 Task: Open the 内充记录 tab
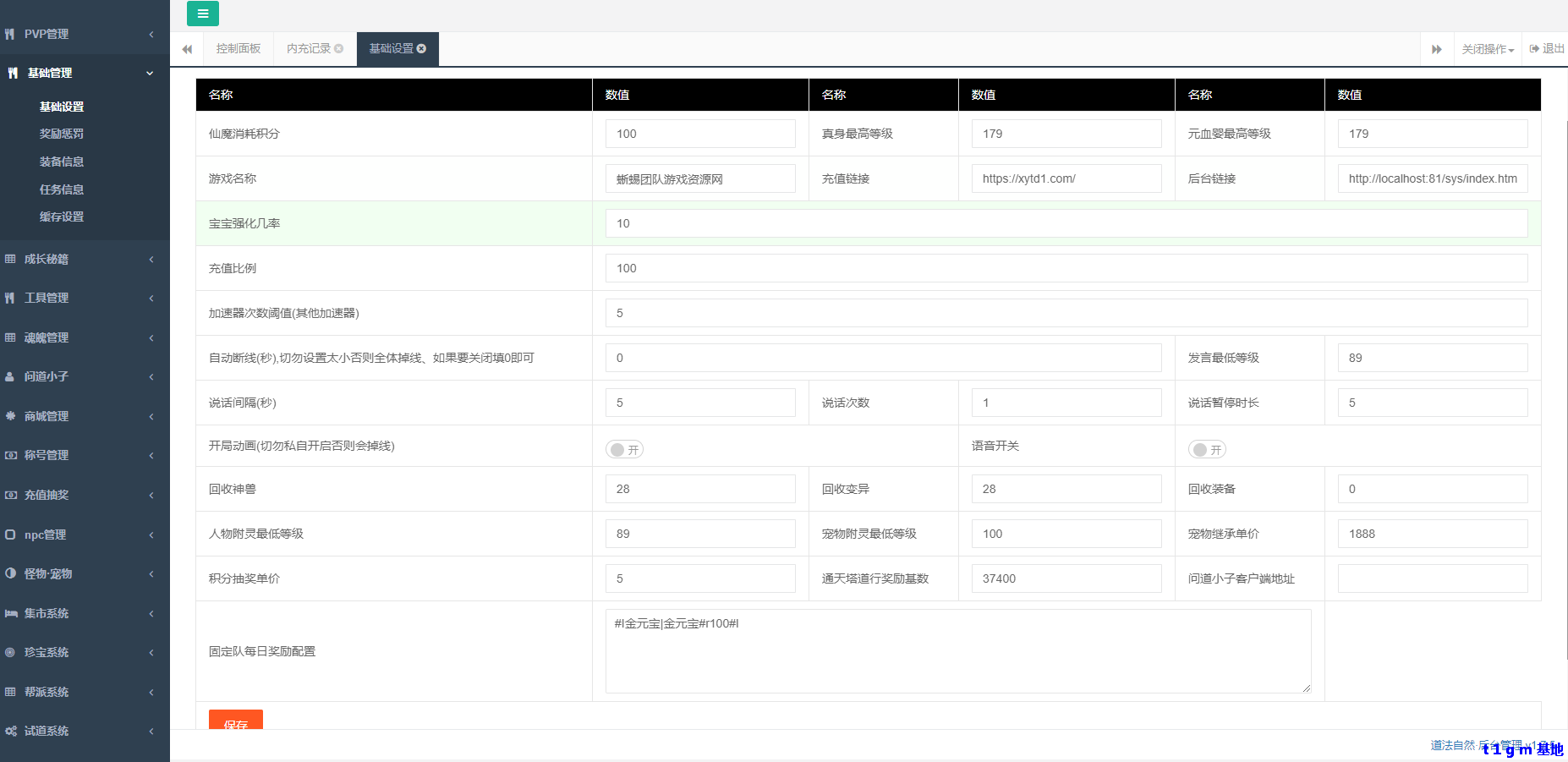308,48
